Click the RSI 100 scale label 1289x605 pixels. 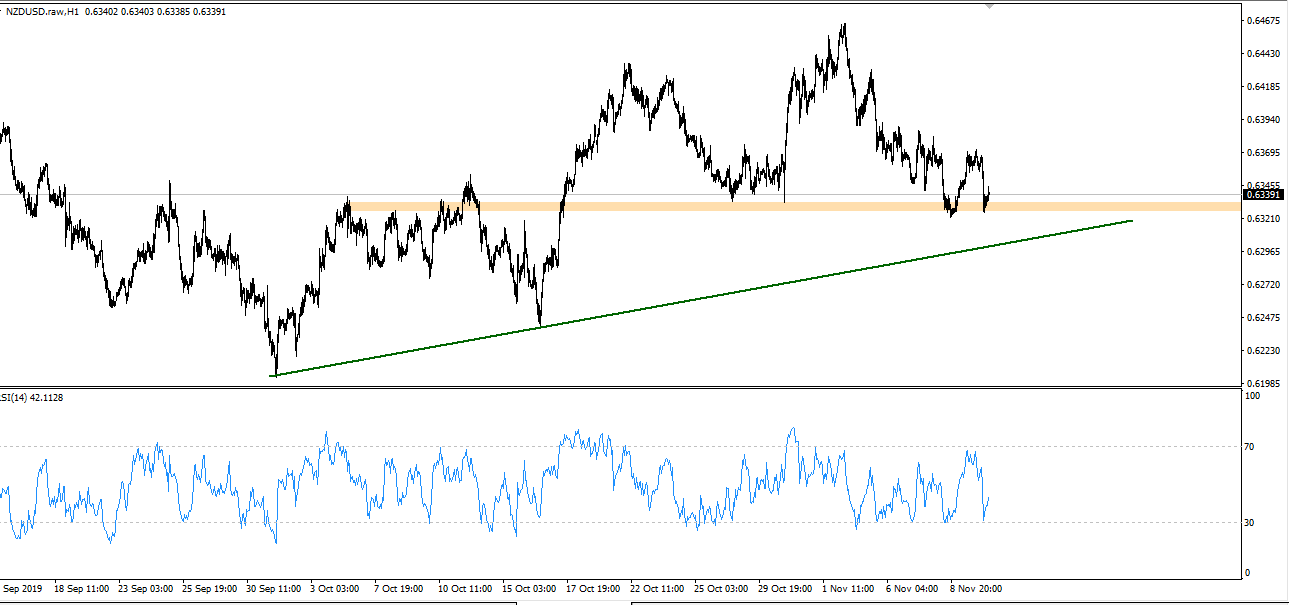[x=1250, y=396]
